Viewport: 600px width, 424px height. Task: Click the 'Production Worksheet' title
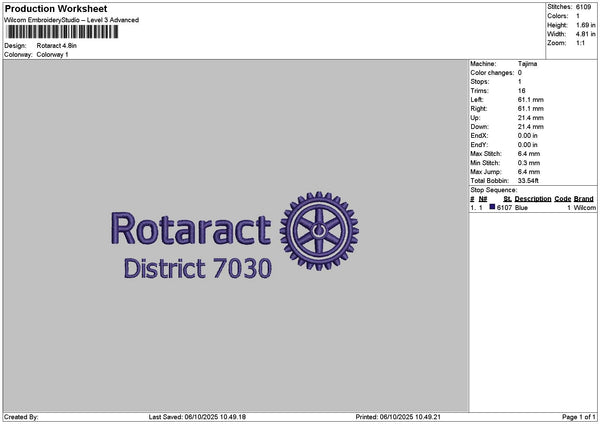point(56,8)
